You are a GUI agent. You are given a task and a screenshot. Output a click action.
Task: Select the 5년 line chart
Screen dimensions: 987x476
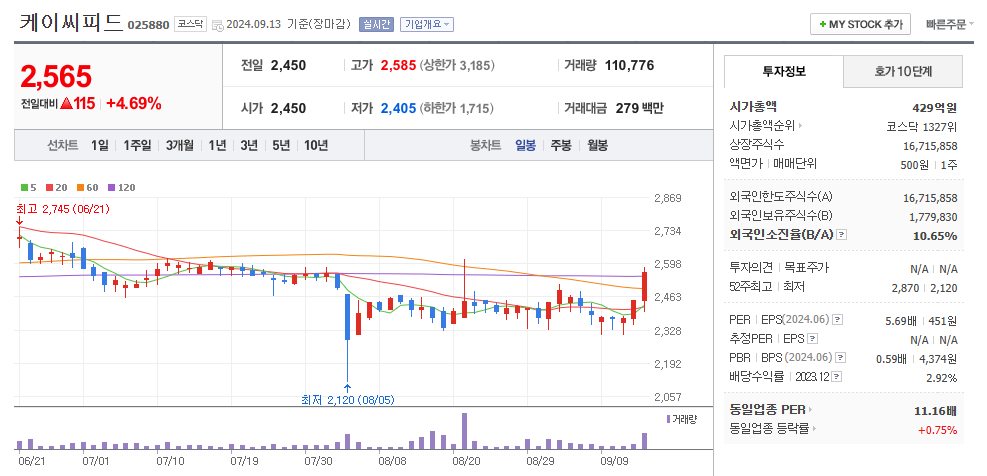tap(281, 145)
